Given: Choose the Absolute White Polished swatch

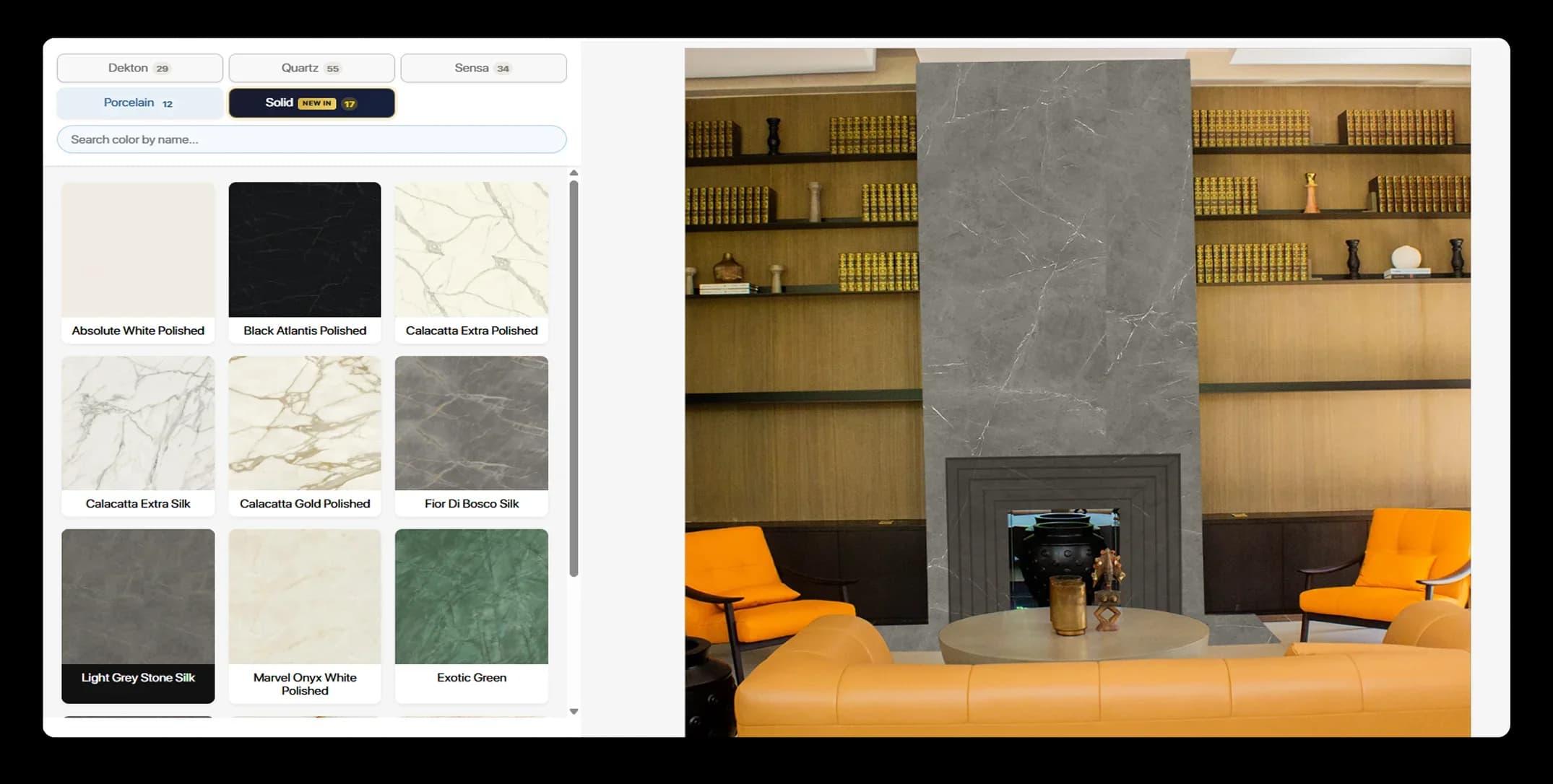Looking at the screenshot, I should pos(138,262).
